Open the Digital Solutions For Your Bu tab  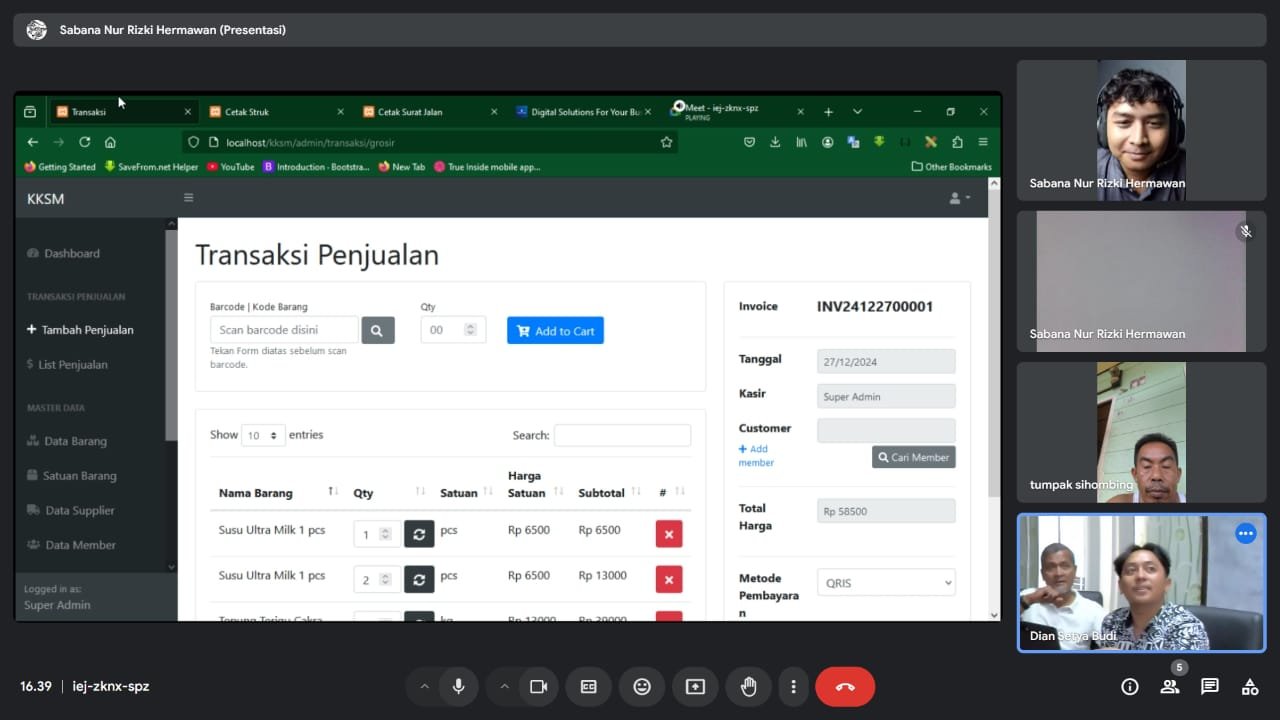(x=583, y=112)
